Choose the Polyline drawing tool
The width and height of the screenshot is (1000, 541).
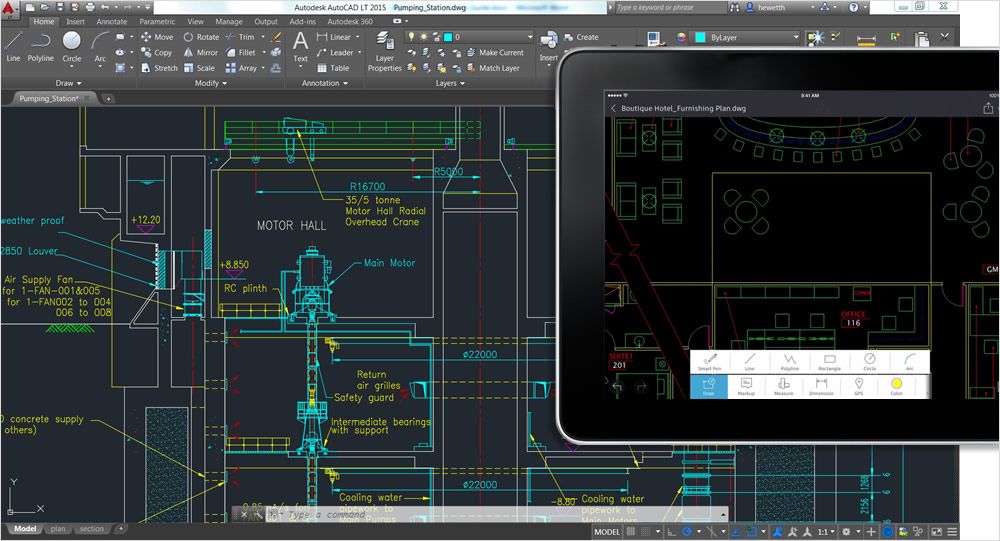click(x=41, y=47)
